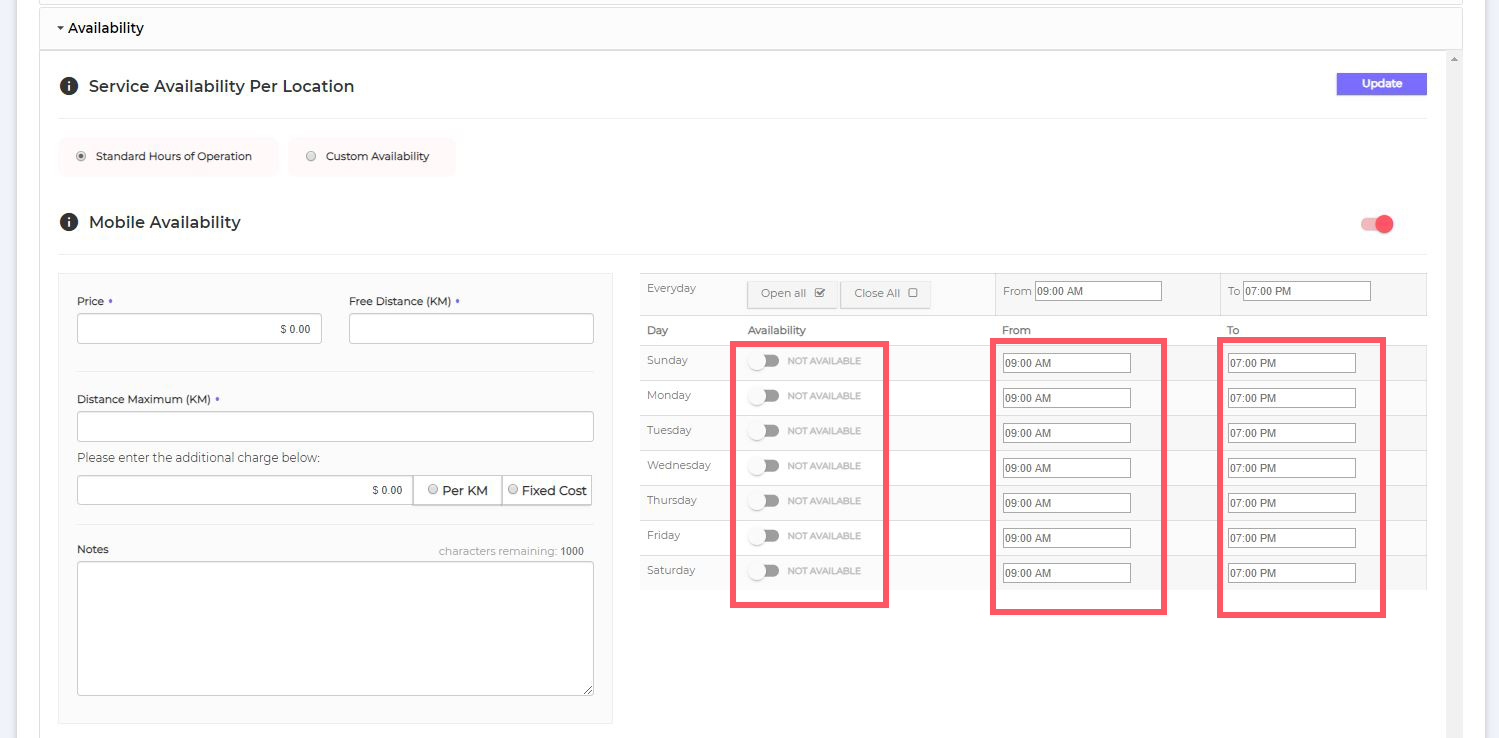1499x738 pixels.
Task: Click info icon beside Service Availability Per Location
Action: point(68,86)
